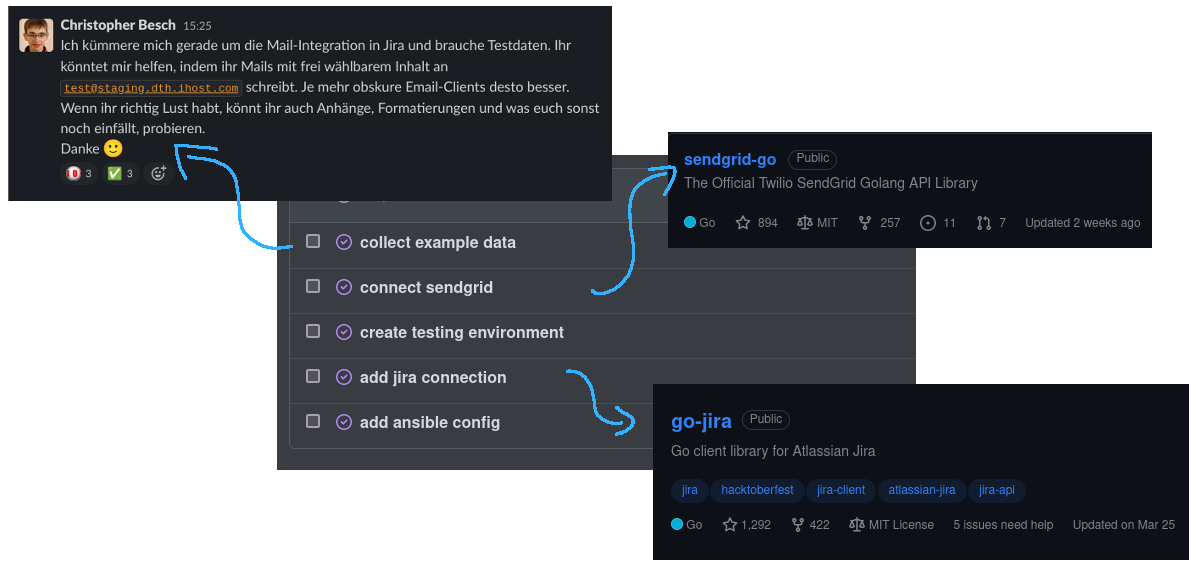The height and width of the screenshot is (567, 1197).
Task: Click the test@staging.dth.ihost.com email link
Action: [x=151, y=88]
